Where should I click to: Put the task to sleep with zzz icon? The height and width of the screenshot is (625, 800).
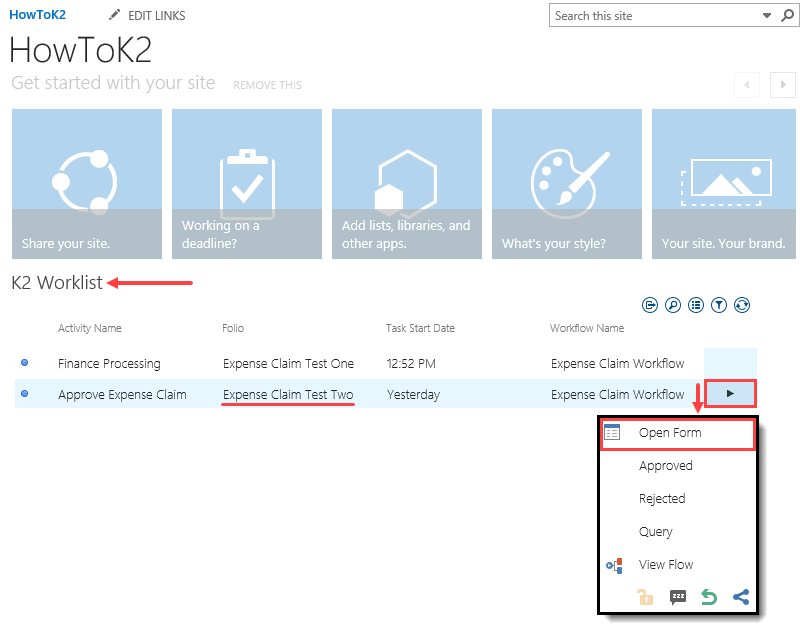coord(677,596)
